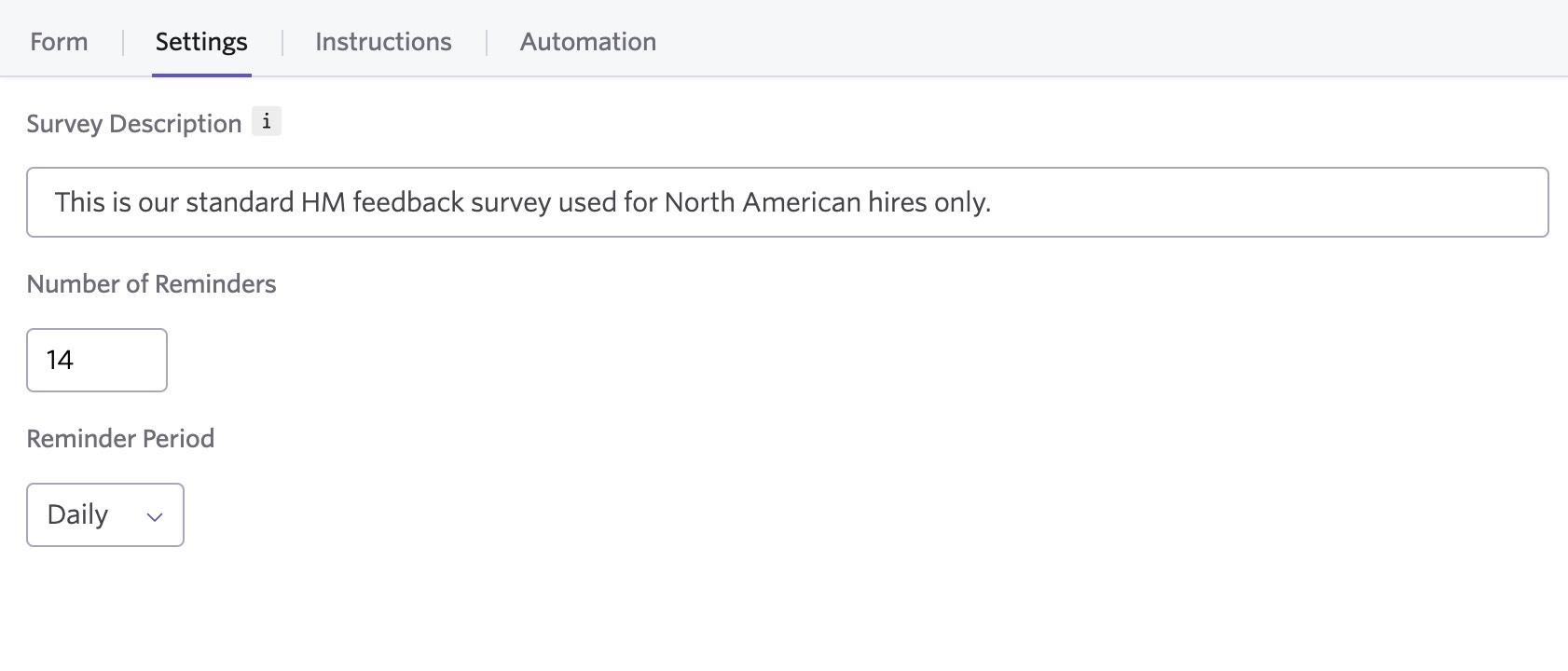Click the 'Daily' text in the dropdown
1568x671 pixels.
point(77,514)
